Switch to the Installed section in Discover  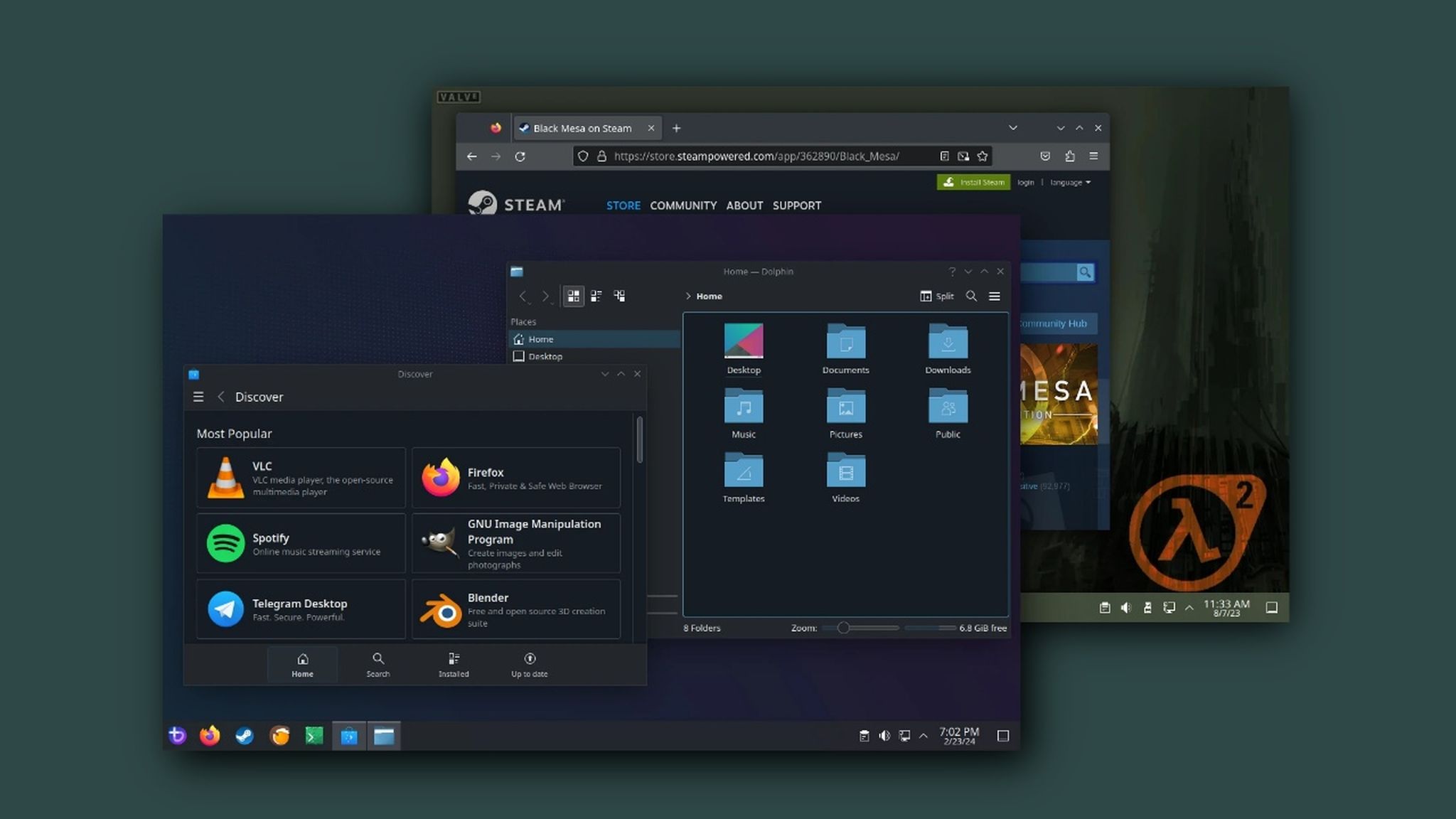point(453,663)
